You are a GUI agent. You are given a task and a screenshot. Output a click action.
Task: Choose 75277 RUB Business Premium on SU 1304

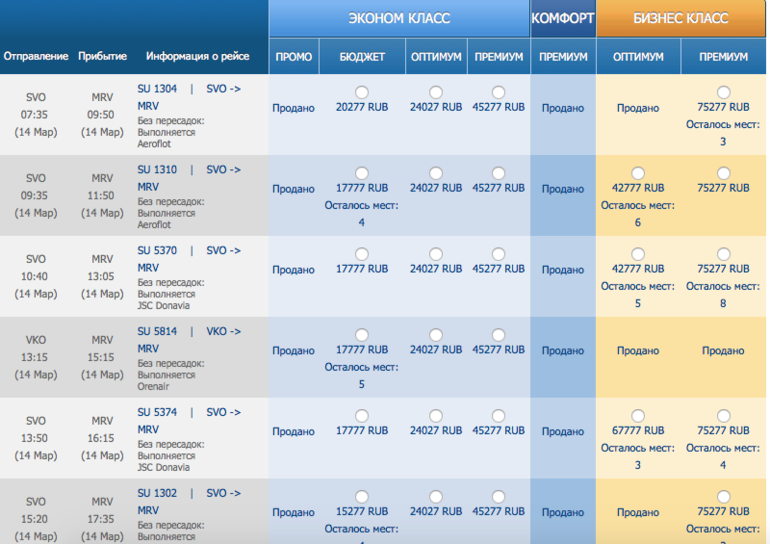click(723, 92)
